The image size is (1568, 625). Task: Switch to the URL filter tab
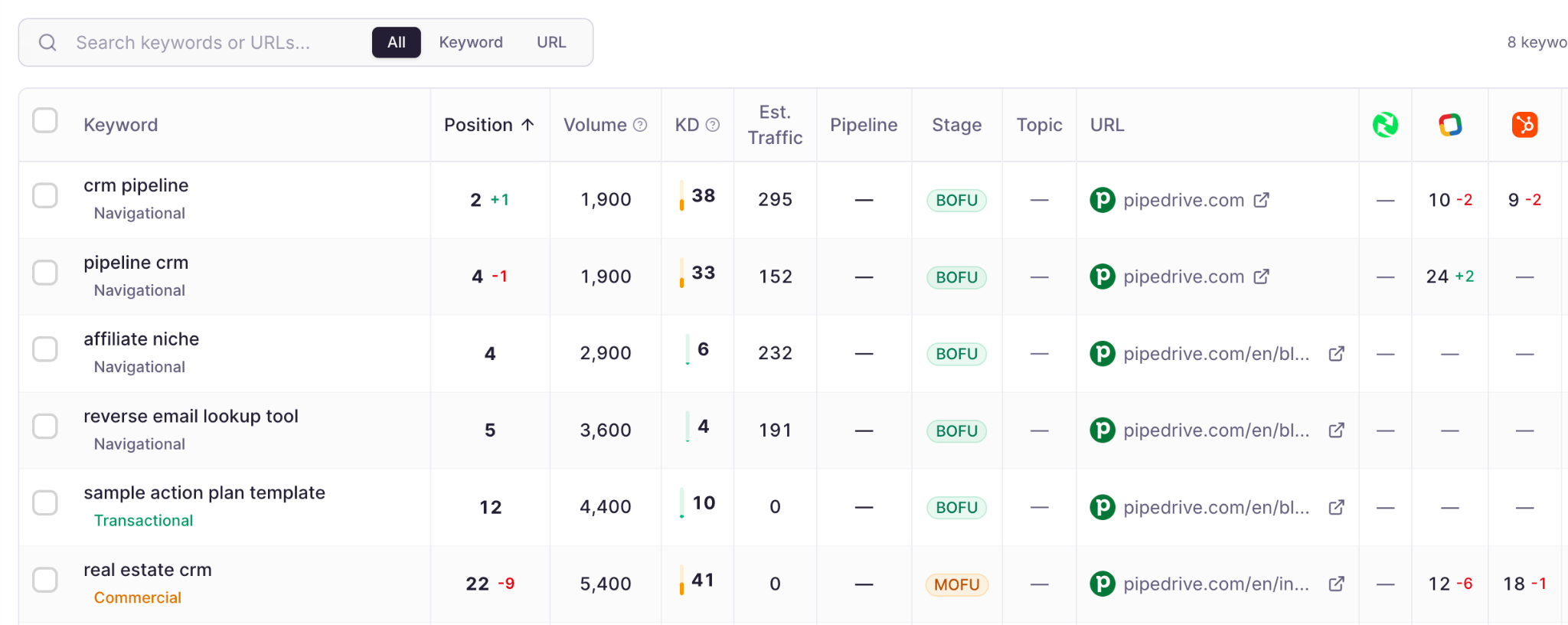tap(551, 42)
